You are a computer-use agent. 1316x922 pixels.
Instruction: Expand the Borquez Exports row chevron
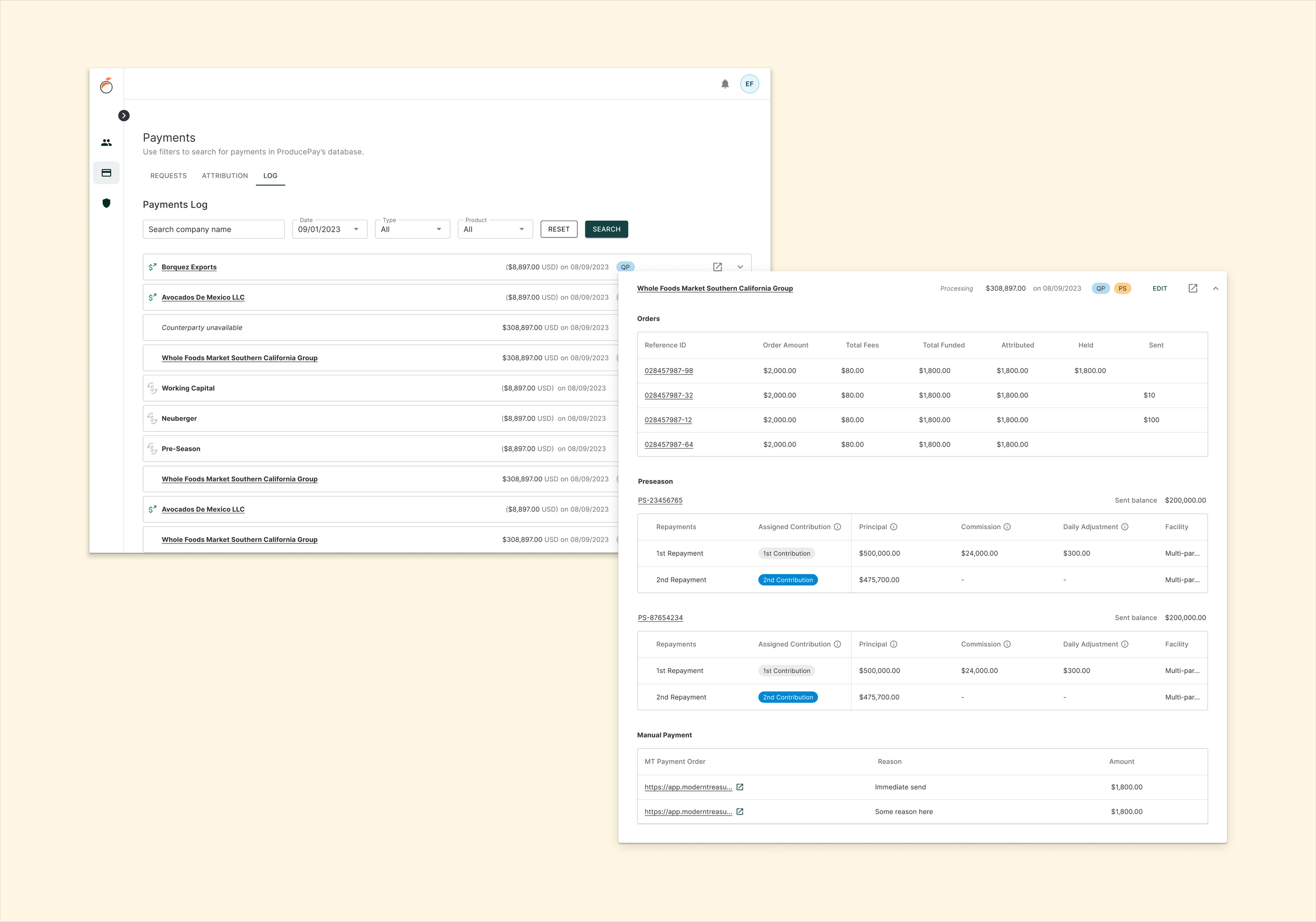[740, 267]
